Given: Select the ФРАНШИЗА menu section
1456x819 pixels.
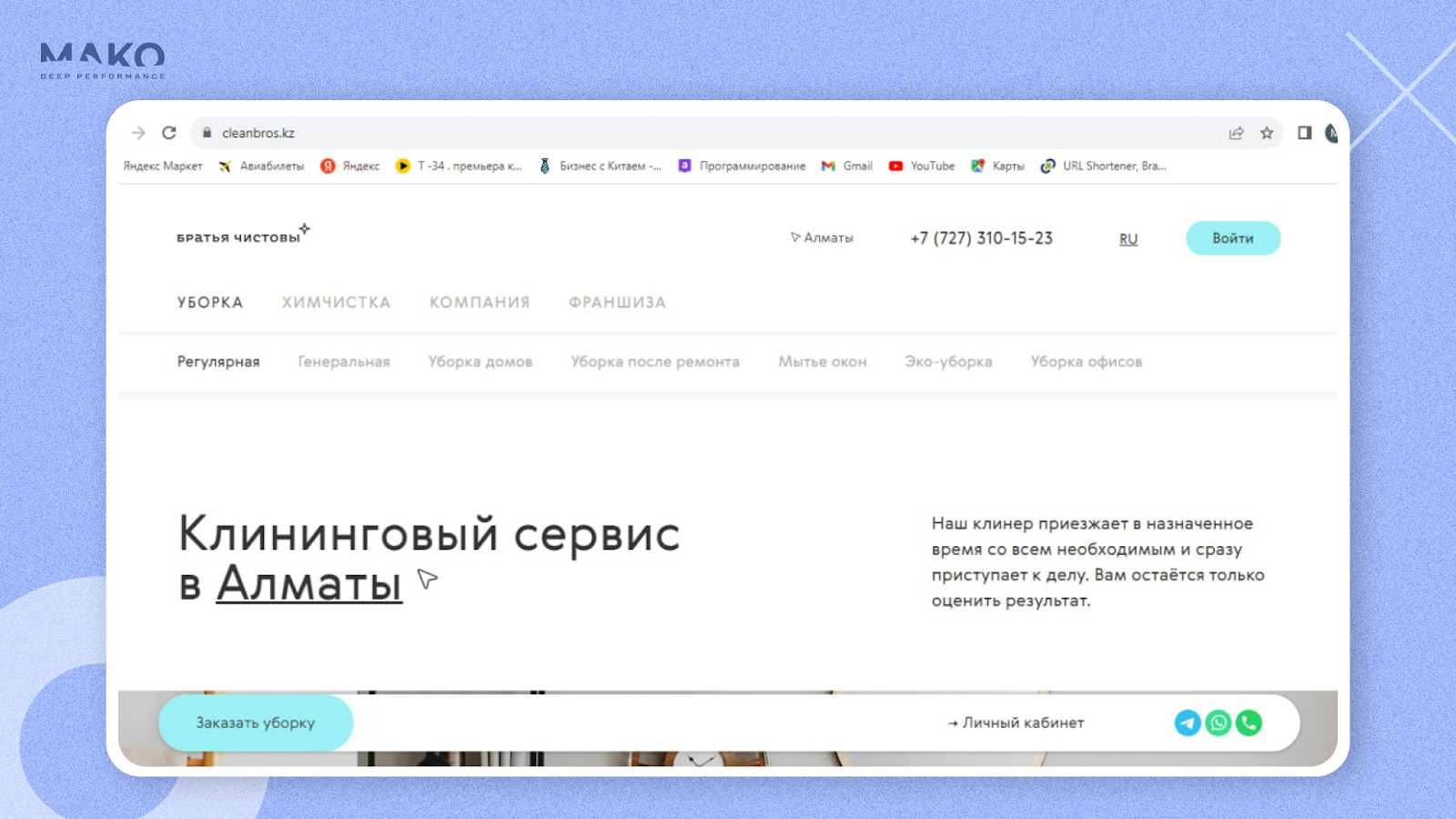Looking at the screenshot, I should pos(618,302).
